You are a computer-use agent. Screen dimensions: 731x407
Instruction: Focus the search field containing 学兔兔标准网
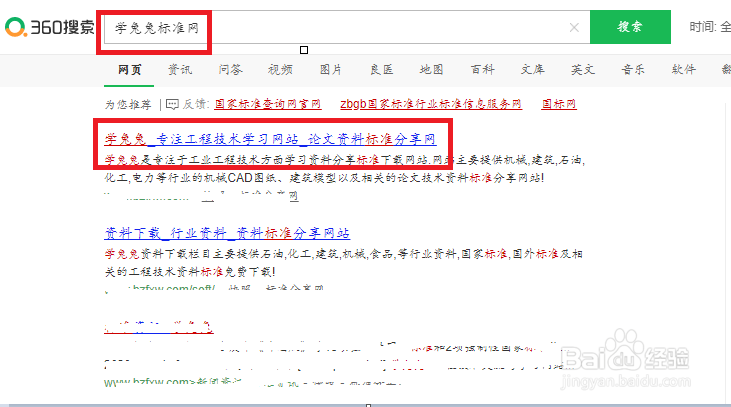[345, 28]
